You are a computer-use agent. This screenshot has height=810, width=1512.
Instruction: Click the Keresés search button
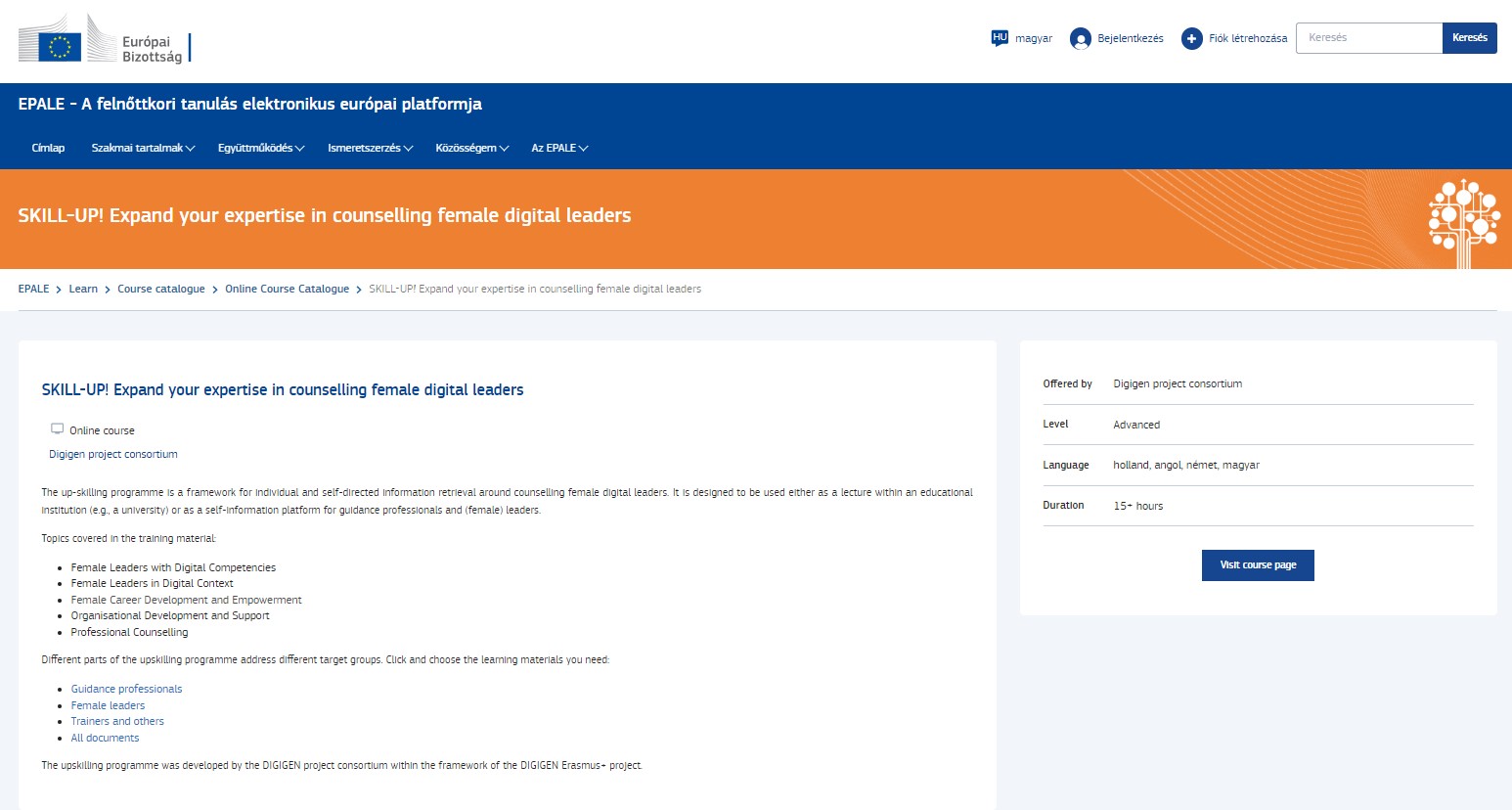coord(1470,38)
